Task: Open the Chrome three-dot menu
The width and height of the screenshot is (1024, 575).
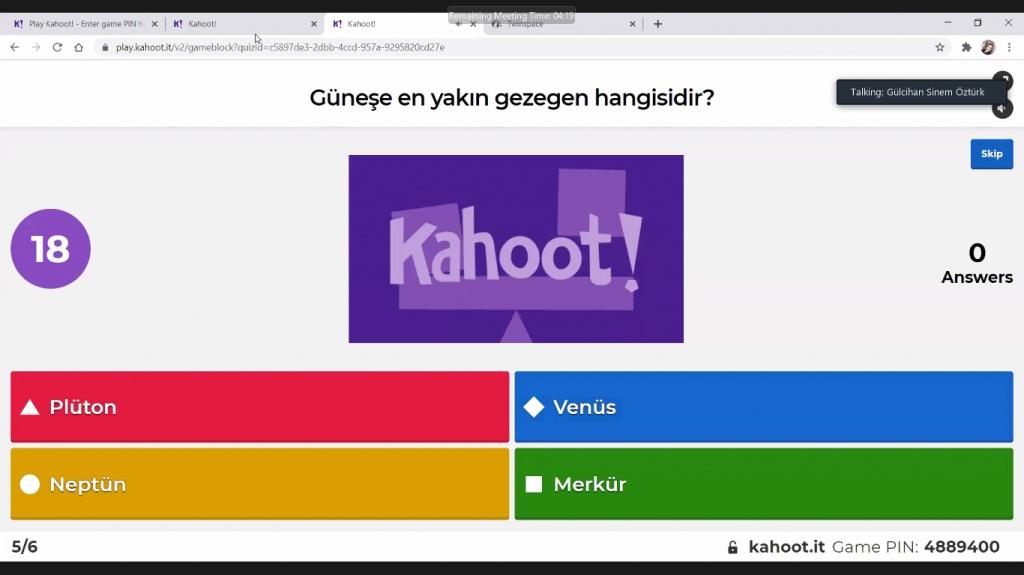Action: 1009,47
